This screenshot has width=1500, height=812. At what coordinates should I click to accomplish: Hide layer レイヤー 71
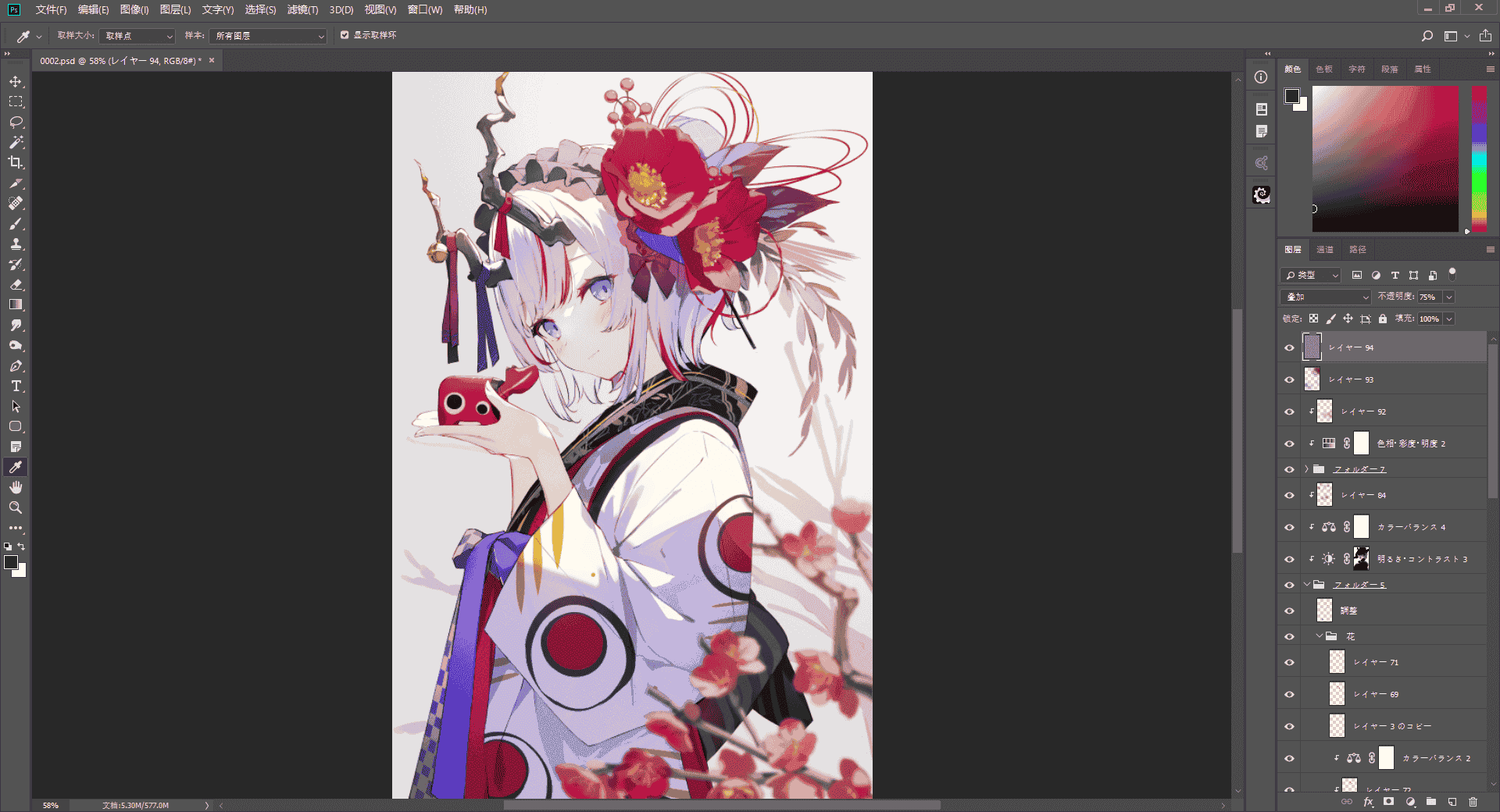pyautogui.click(x=1290, y=662)
